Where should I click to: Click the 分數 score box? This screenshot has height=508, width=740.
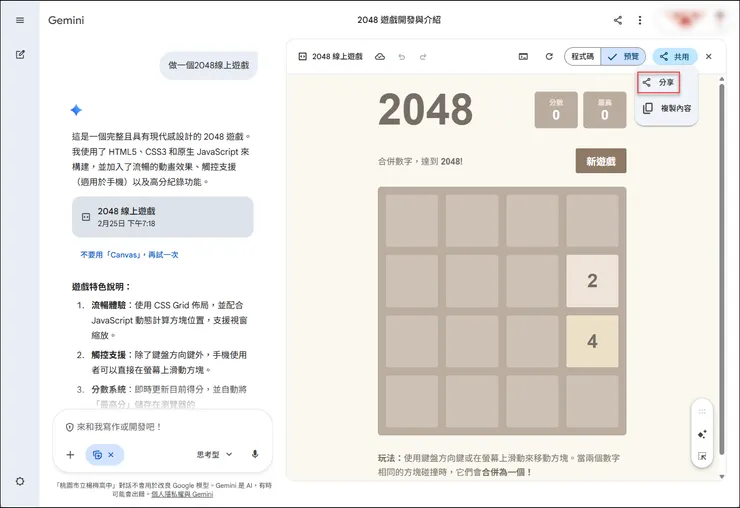point(556,110)
